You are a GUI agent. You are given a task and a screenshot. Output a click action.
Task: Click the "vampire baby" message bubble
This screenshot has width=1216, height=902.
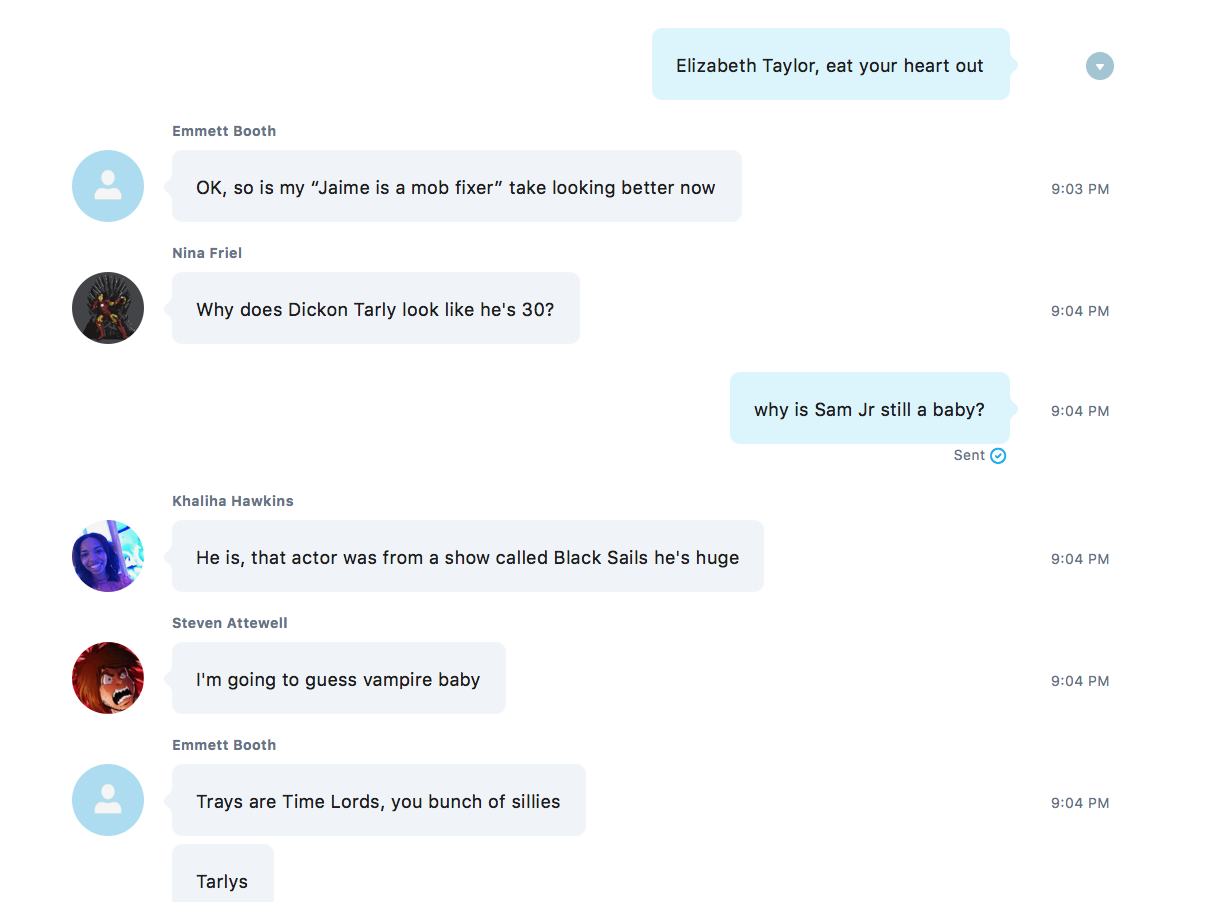pyautogui.click(x=338, y=679)
